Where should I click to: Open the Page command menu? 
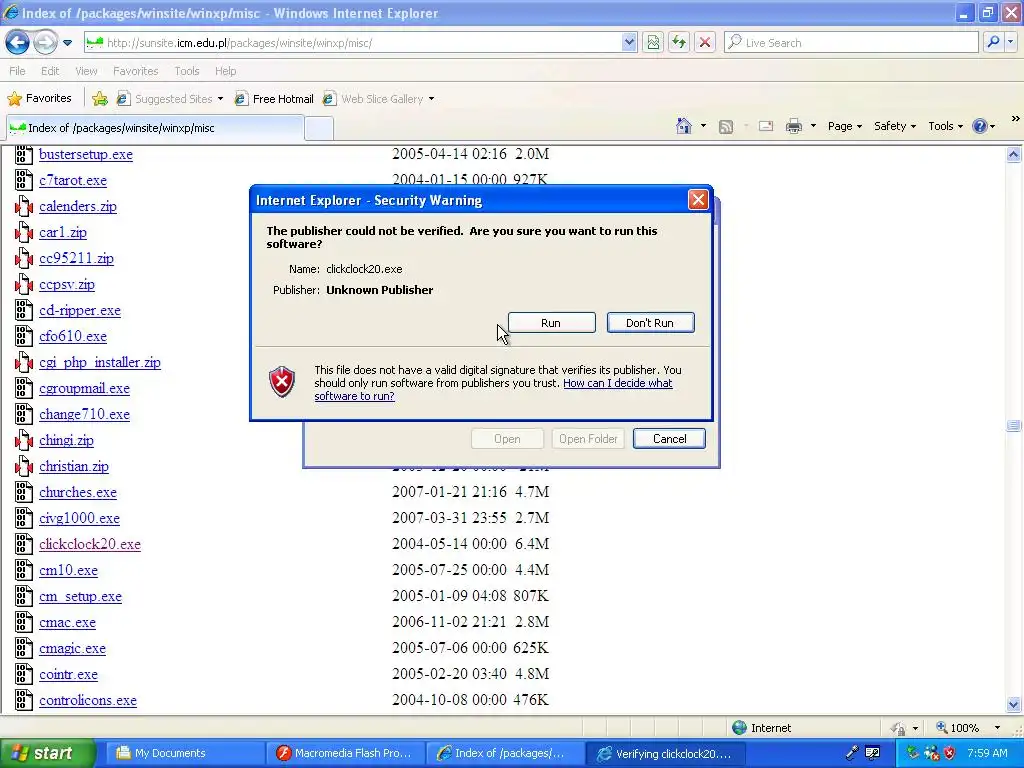pos(844,126)
